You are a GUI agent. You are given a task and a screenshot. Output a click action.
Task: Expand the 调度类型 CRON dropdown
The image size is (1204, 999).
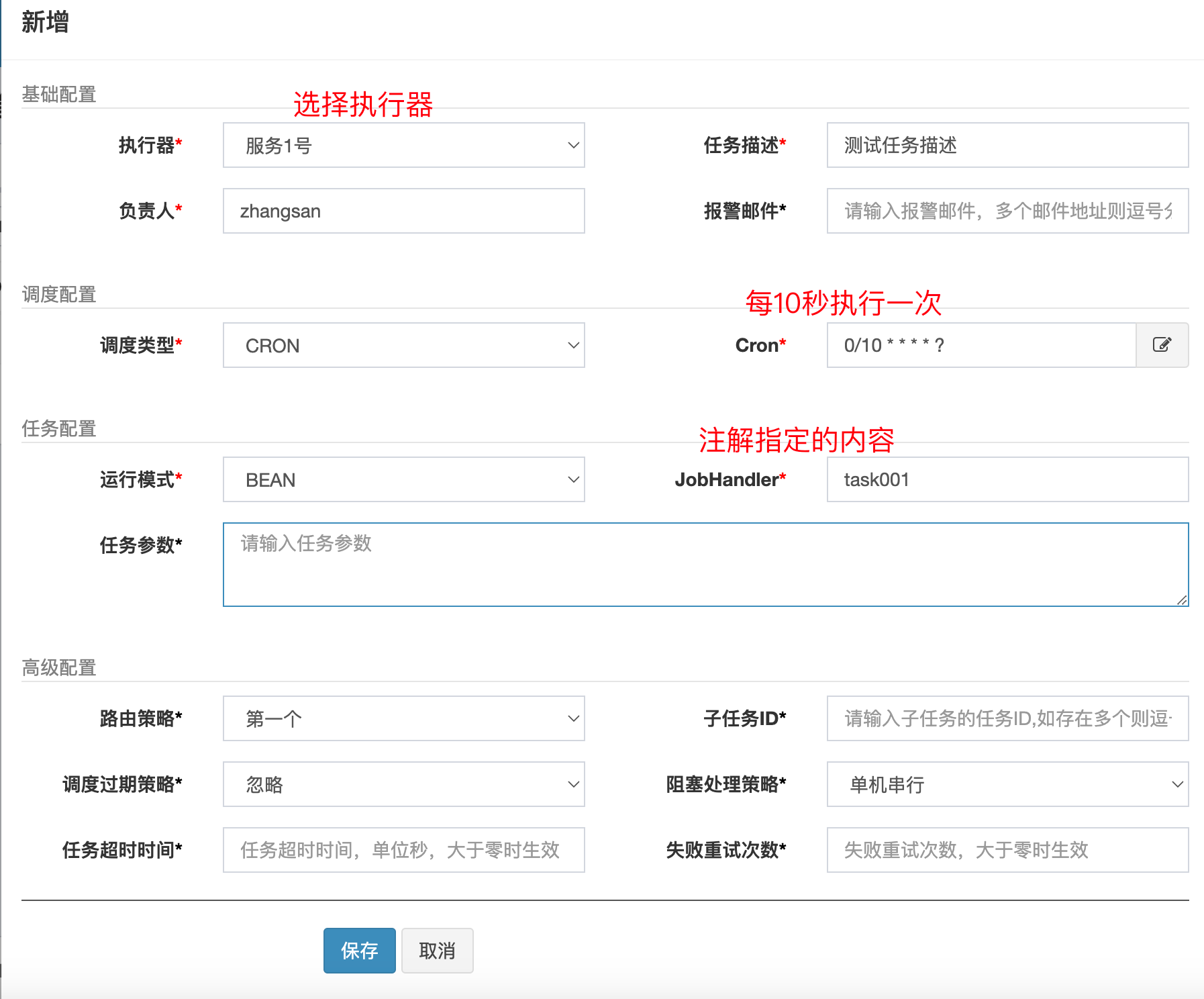click(403, 345)
